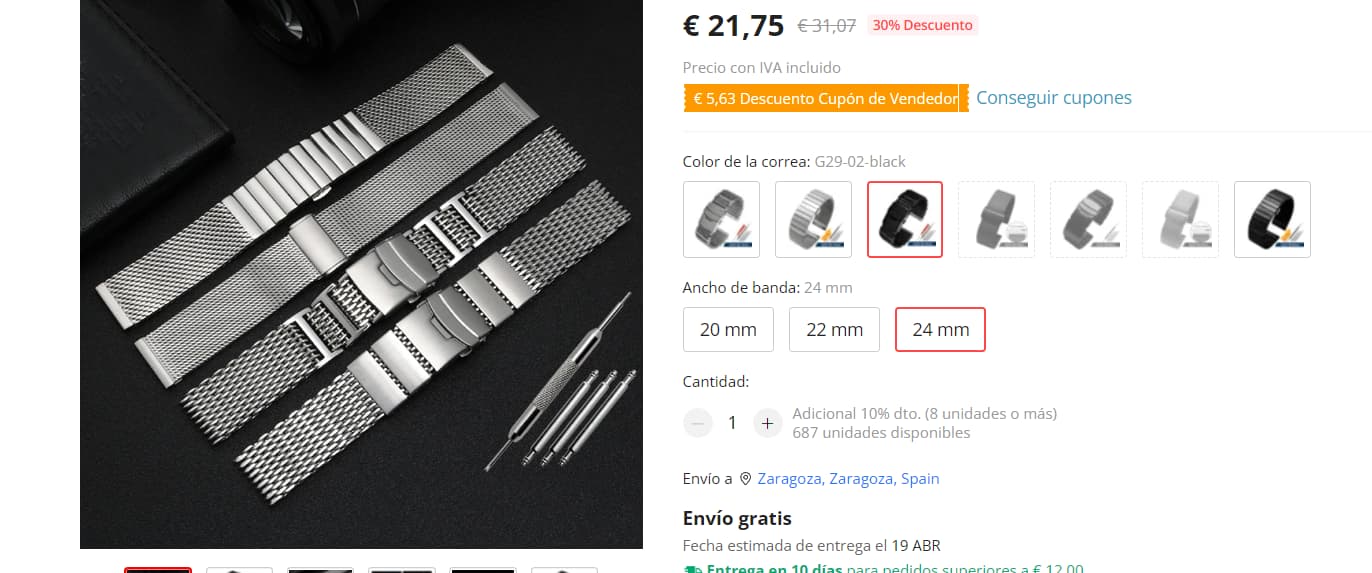Screen dimensions: 1372x573
Task: Open the main watch straps product image
Action: tap(361, 274)
